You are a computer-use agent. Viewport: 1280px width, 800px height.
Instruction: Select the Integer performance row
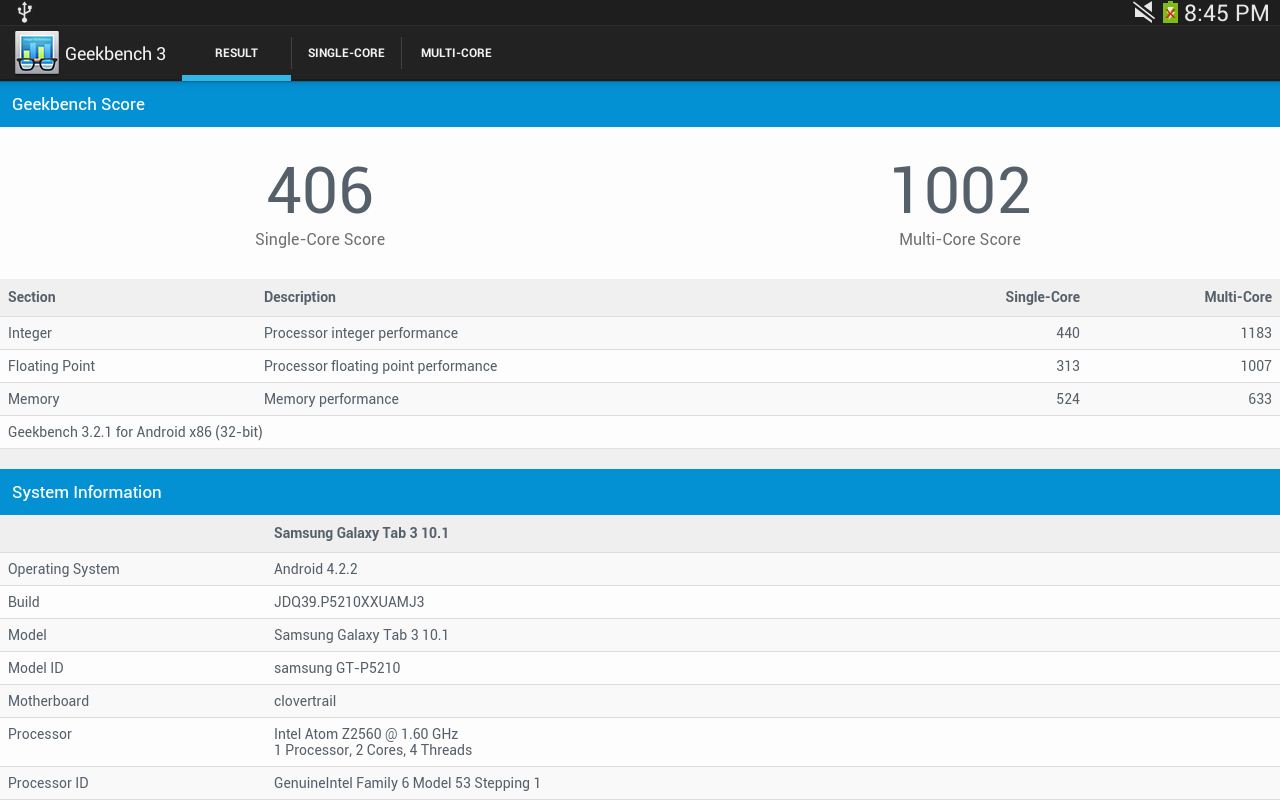coord(640,333)
